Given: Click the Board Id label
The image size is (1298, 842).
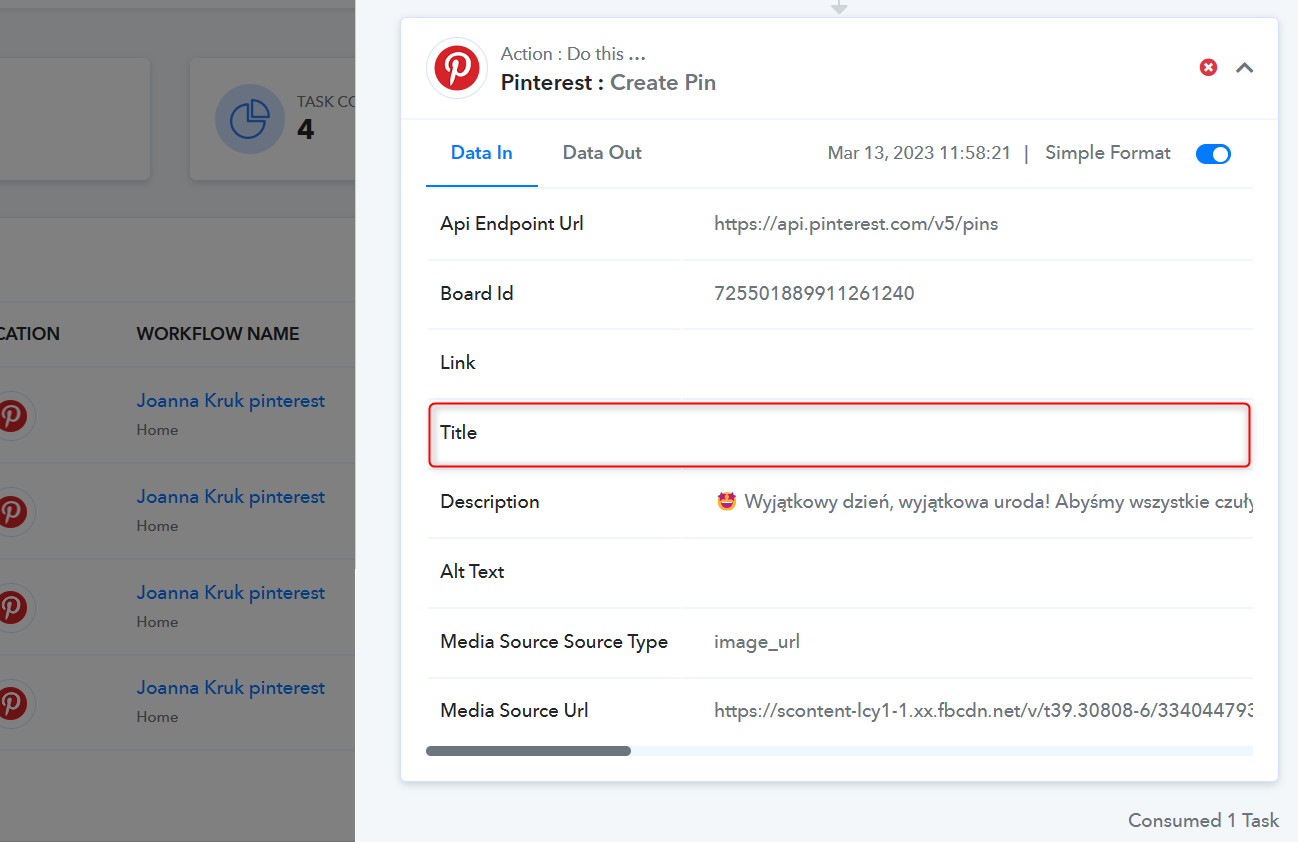Looking at the screenshot, I should point(476,294).
